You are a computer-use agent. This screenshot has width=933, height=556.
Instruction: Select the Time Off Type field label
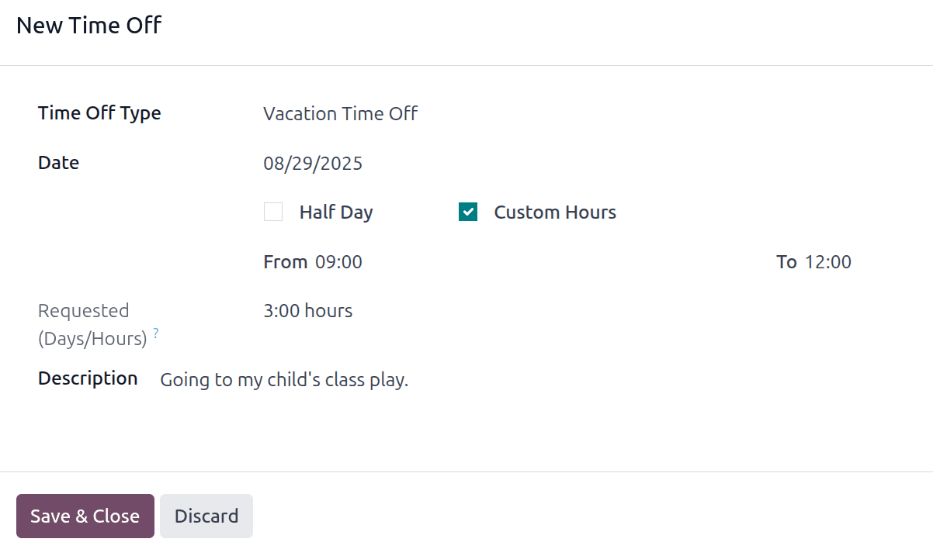point(99,113)
